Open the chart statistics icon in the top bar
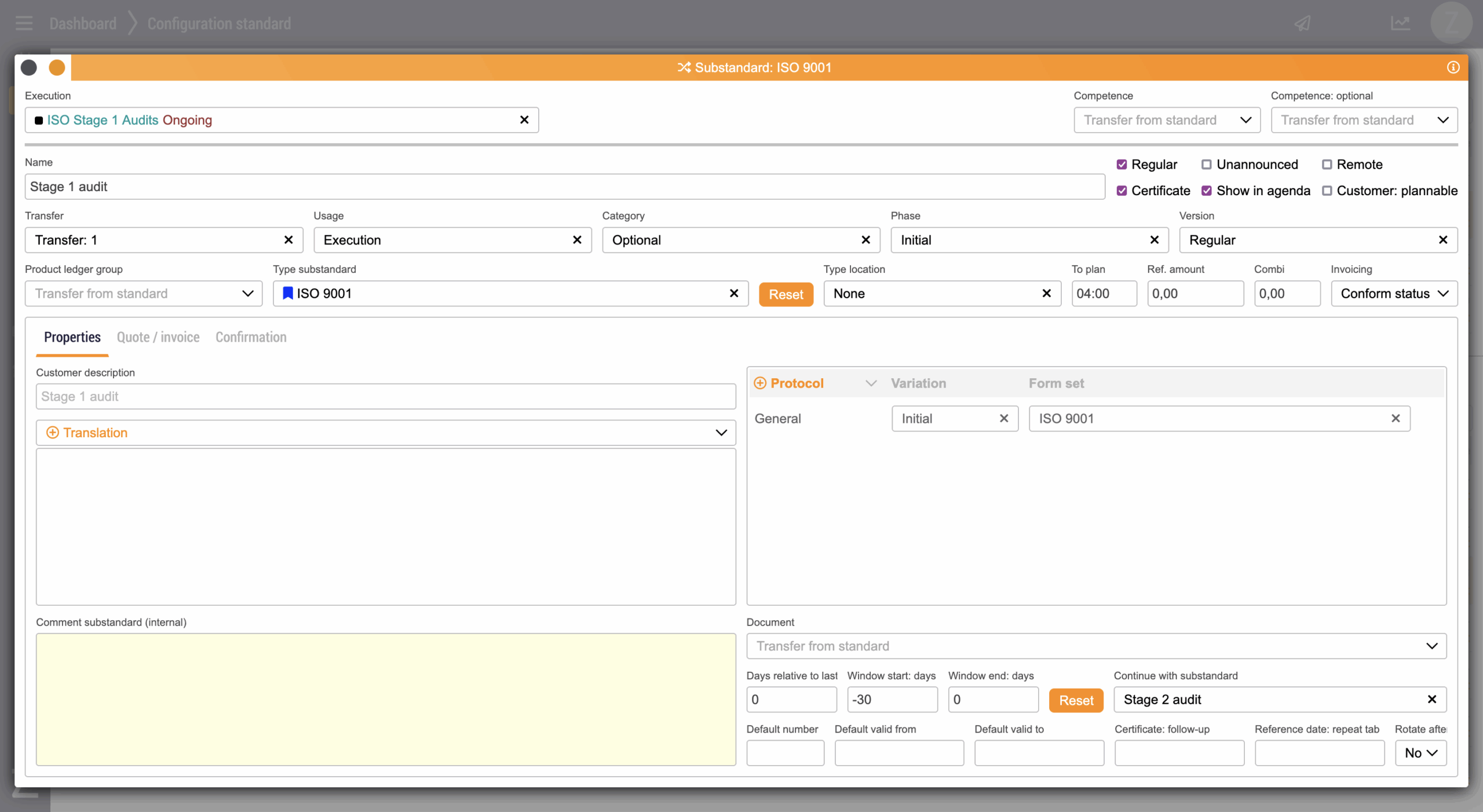The image size is (1483, 812). (1400, 24)
